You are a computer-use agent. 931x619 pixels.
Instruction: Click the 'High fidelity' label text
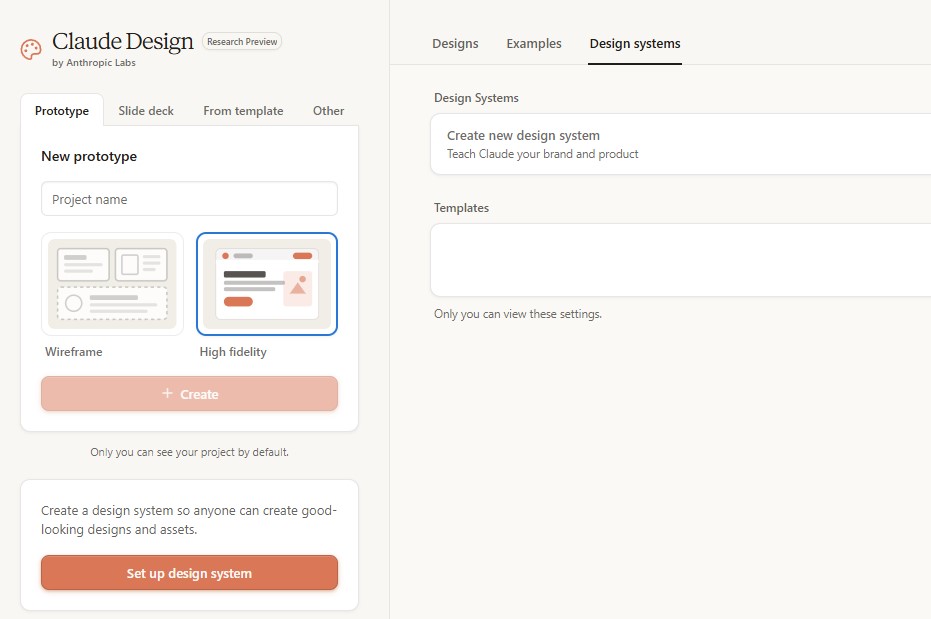pos(233,351)
